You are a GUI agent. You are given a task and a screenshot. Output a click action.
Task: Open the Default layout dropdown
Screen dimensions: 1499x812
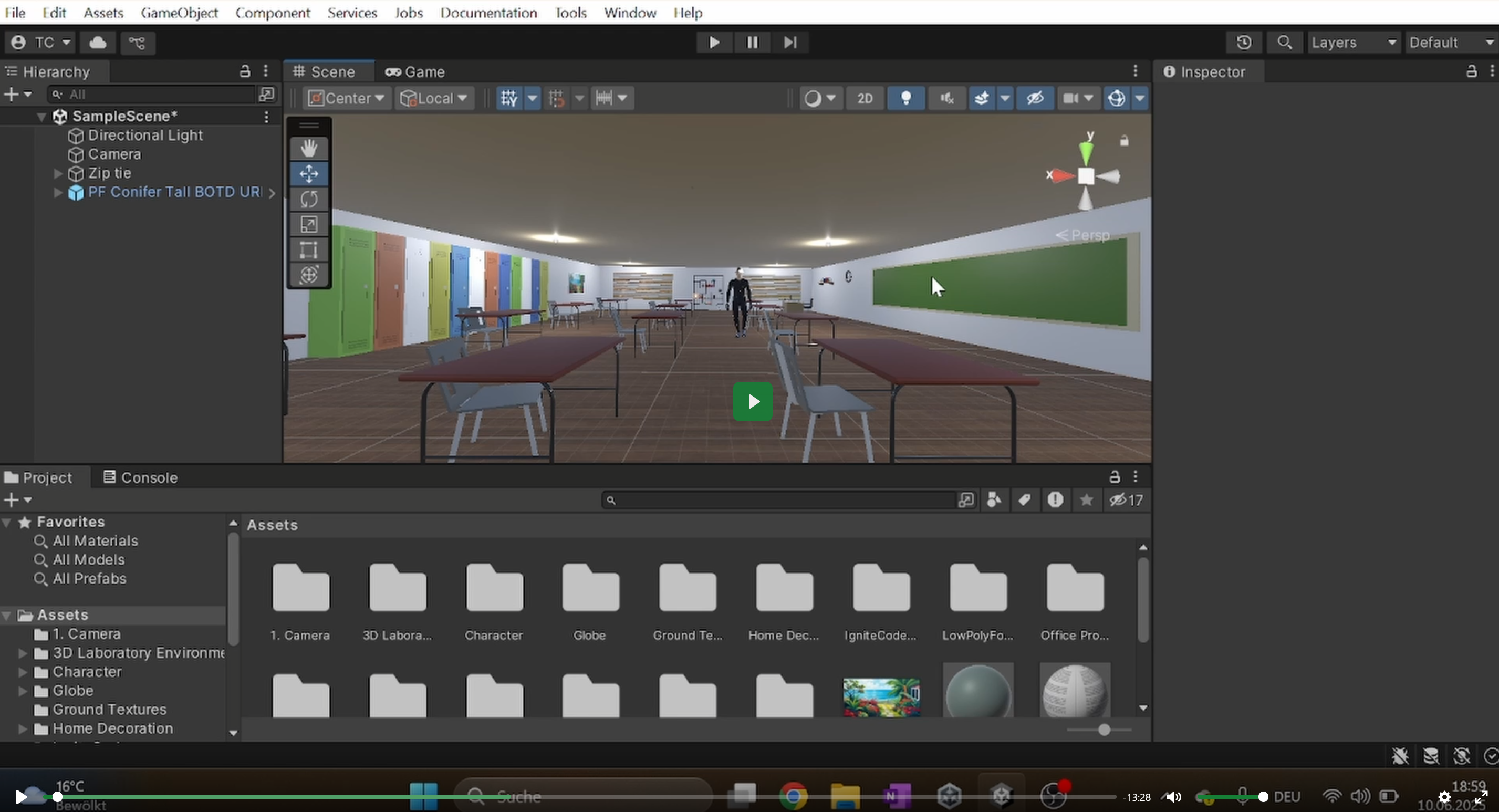1449,42
